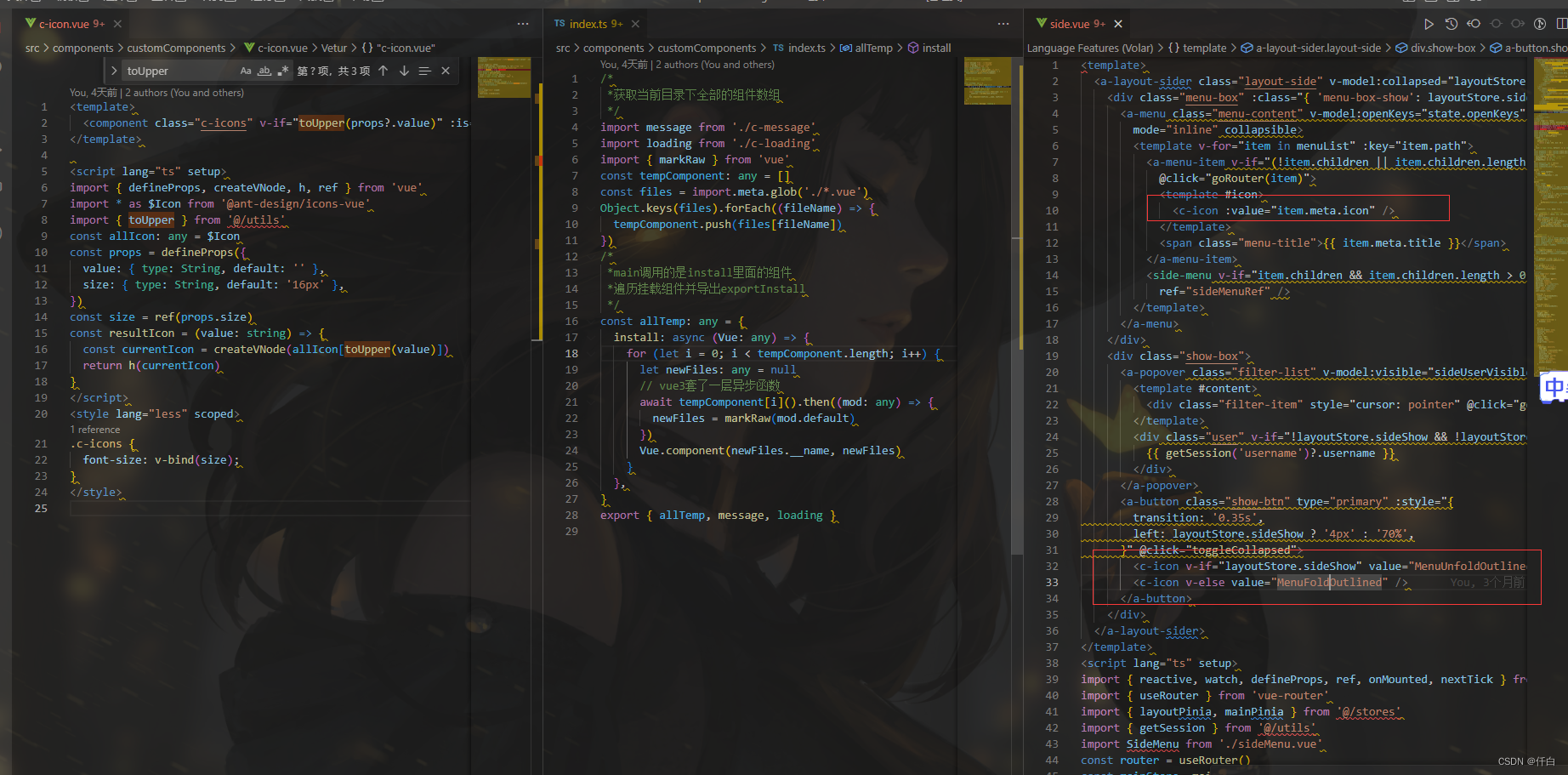Open the Git graph circular icon

pyautogui.click(x=1540, y=24)
